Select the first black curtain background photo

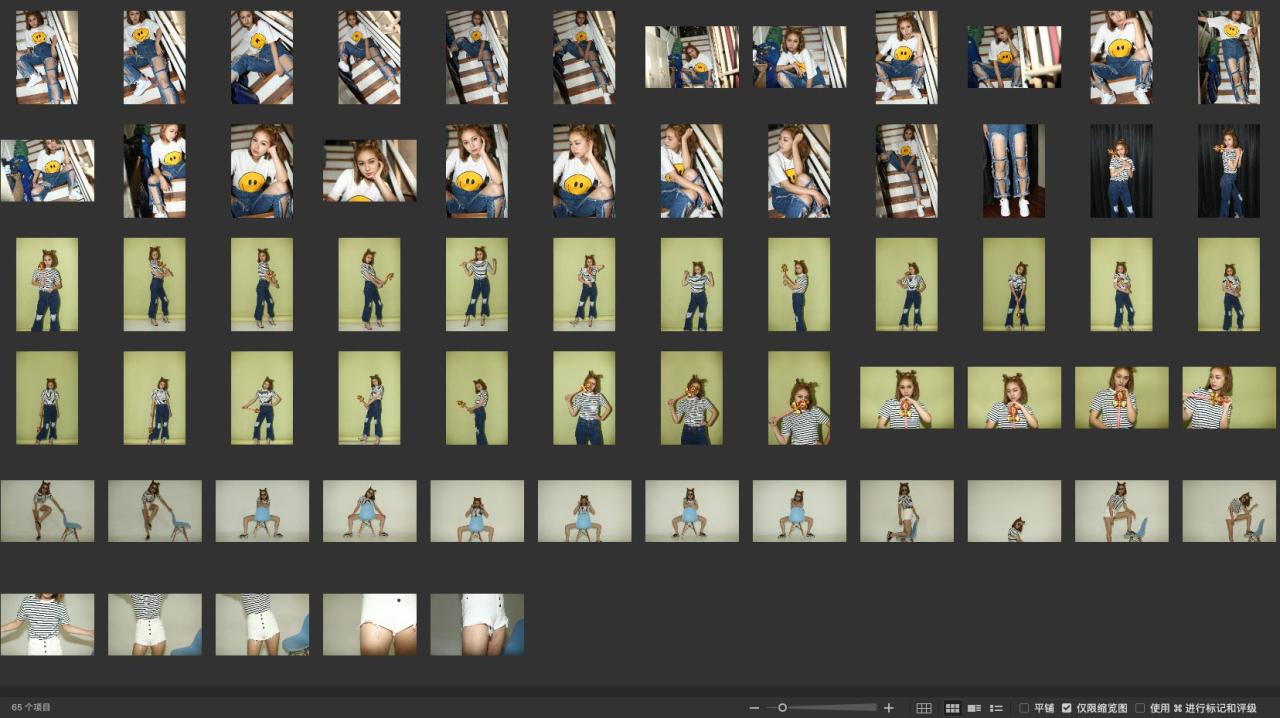(1121, 171)
